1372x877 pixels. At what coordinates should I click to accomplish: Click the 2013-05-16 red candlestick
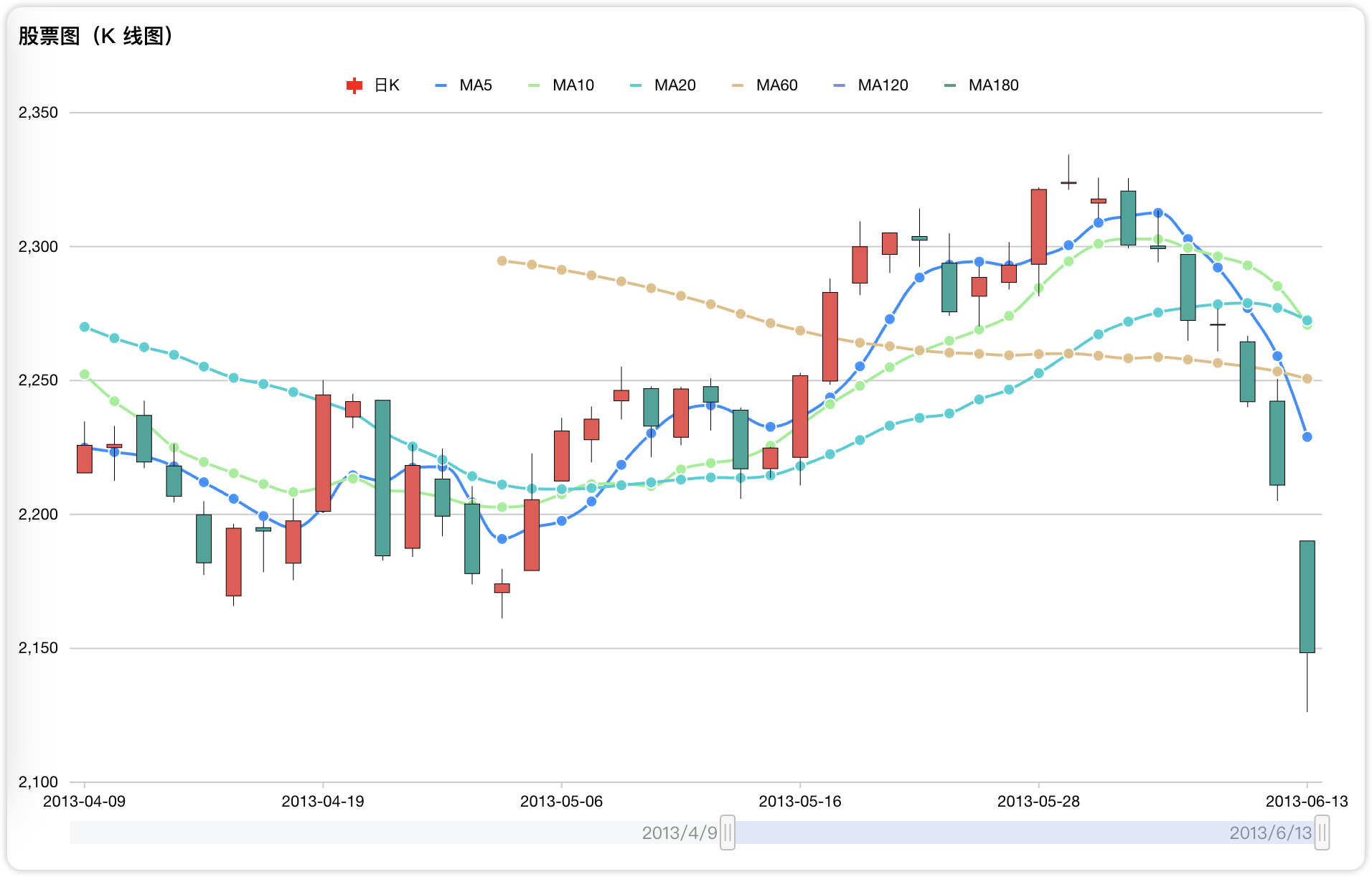click(800, 416)
